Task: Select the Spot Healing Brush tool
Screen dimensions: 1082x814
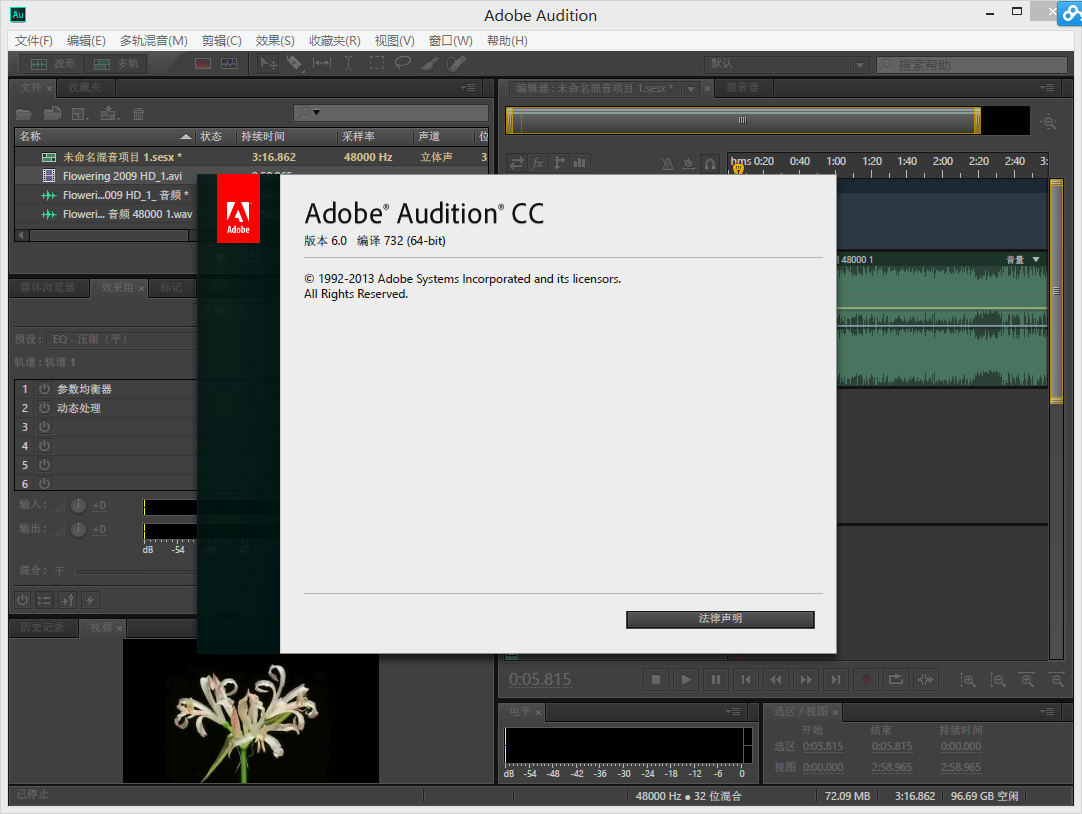Action: [x=456, y=64]
